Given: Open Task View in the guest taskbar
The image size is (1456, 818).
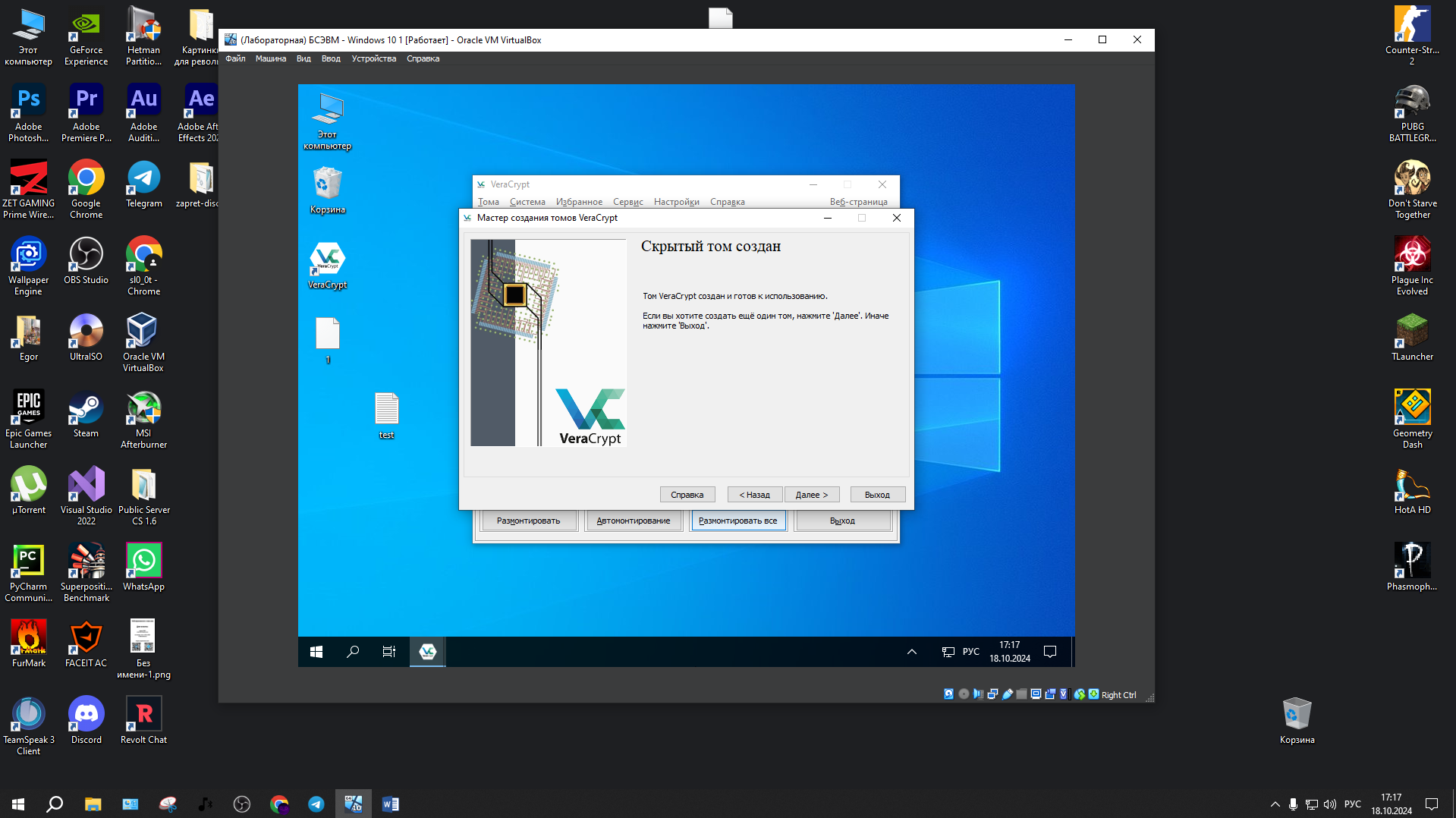Looking at the screenshot, I should pyautogui.click(x=388, y=652).
